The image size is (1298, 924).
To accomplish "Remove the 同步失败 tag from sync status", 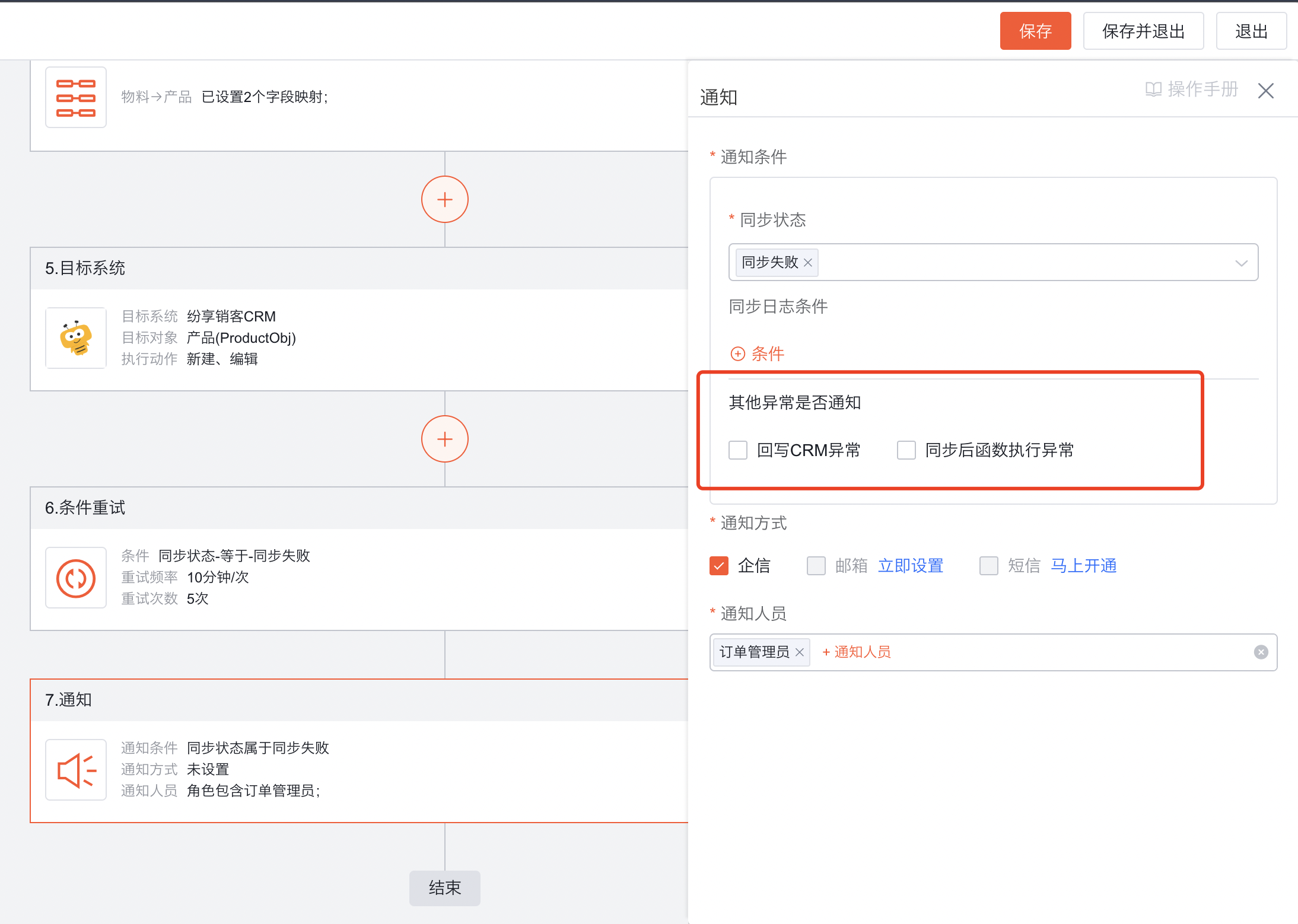I will (x=807, y=262).
